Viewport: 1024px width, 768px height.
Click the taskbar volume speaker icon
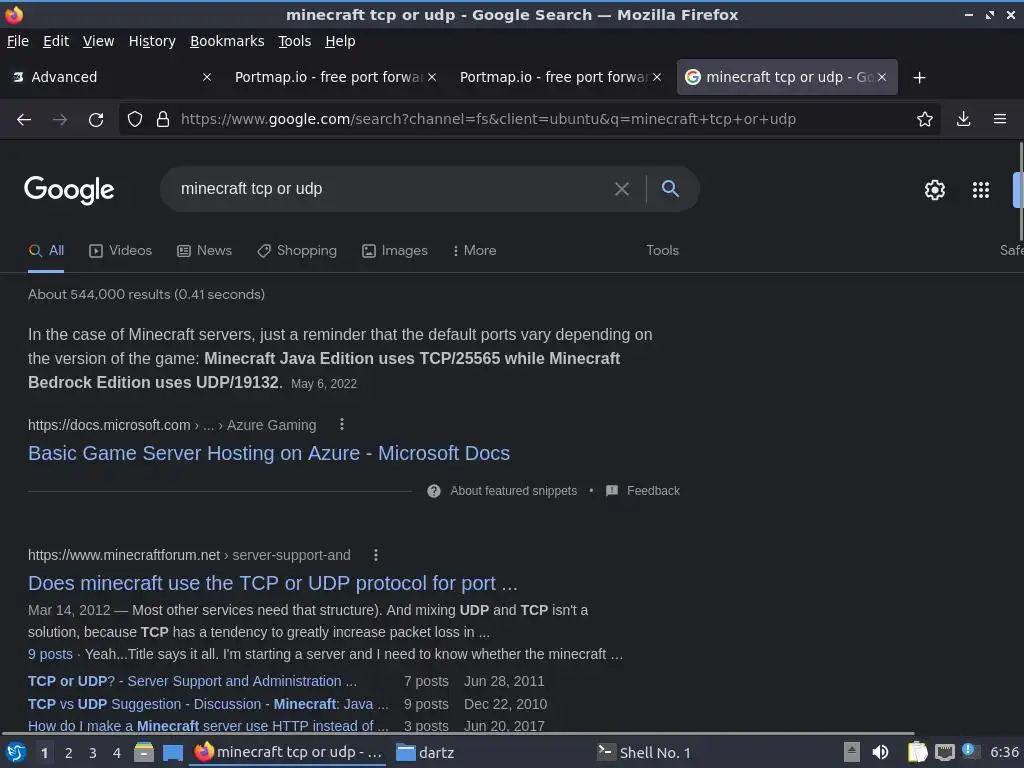point(880,753)
